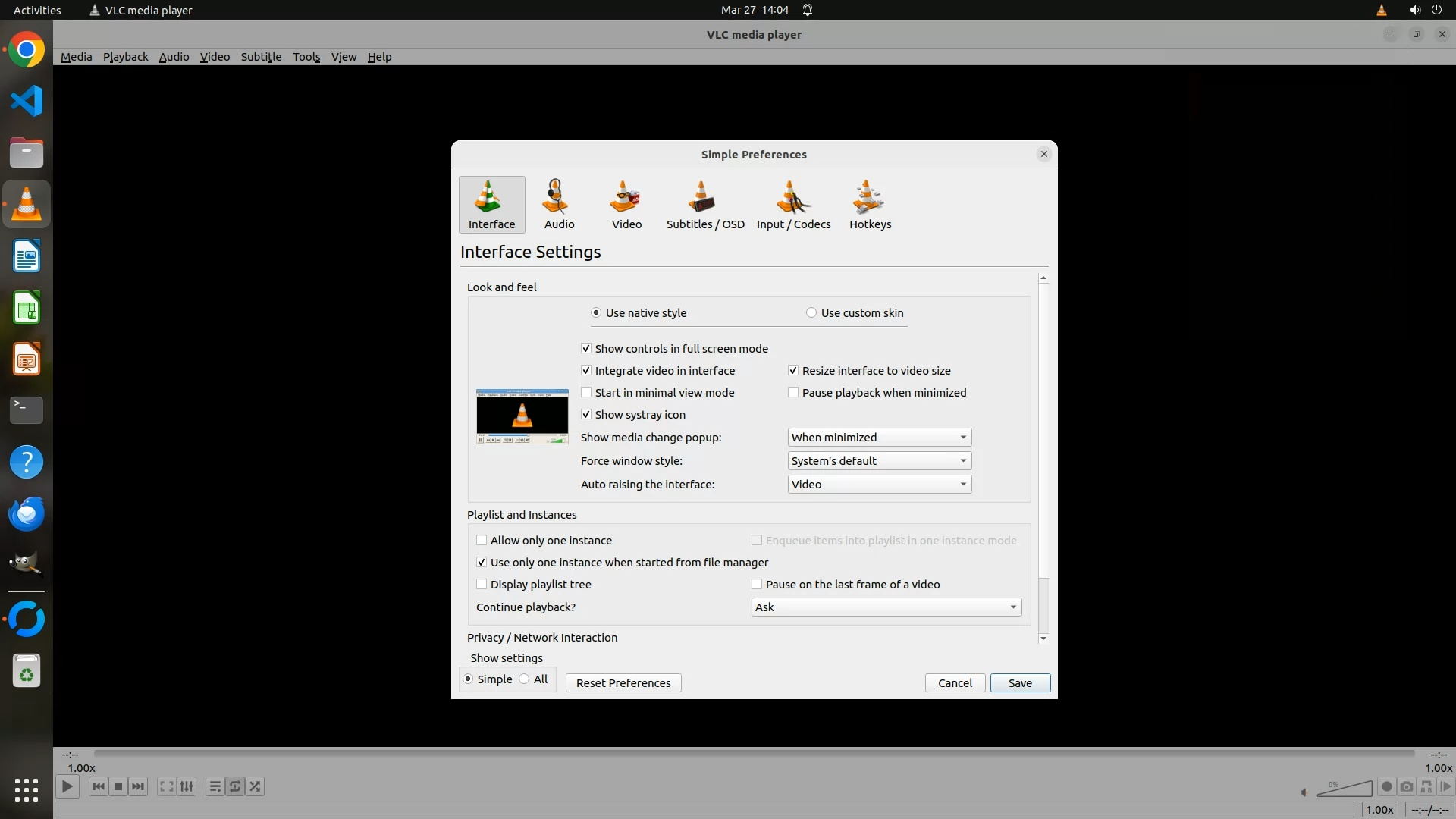Open the Force window style dropdown
1456x819 pixels.
879,461
